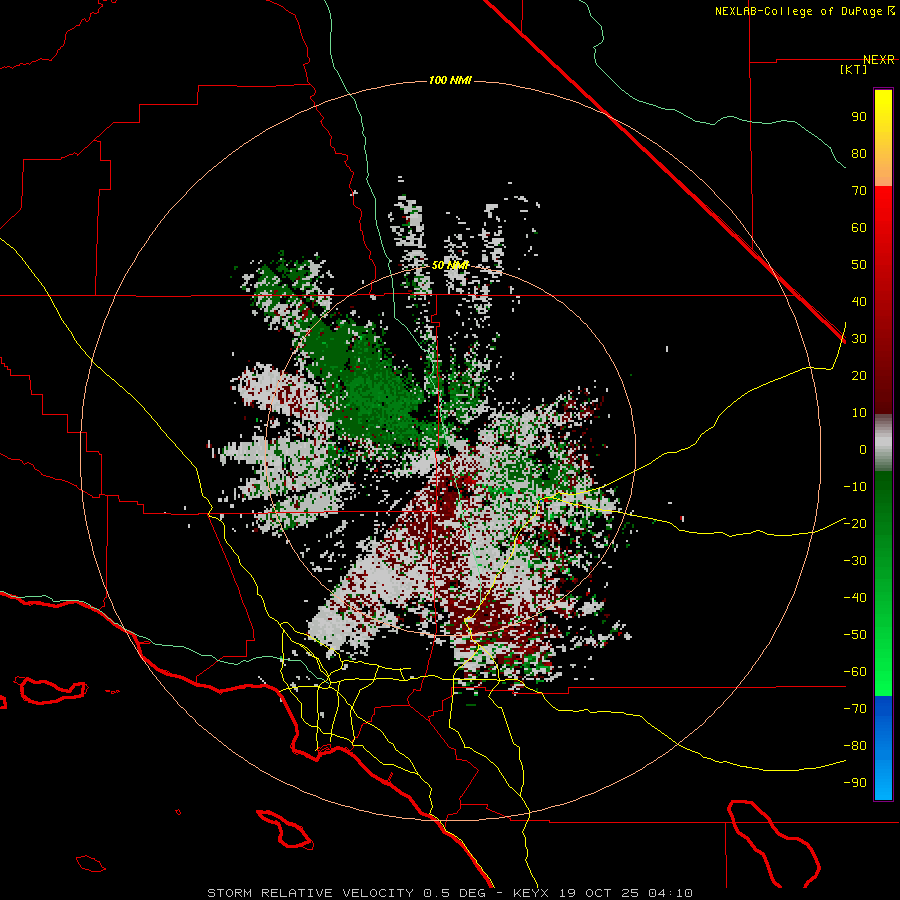Viewport: 900px width, 900px height.
Task: Click the -50 value on the velocity scale
Action: click(855, 635)
